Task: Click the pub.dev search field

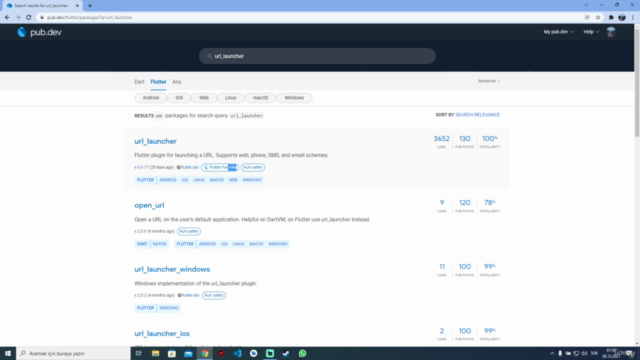Action: click(317, 56)
